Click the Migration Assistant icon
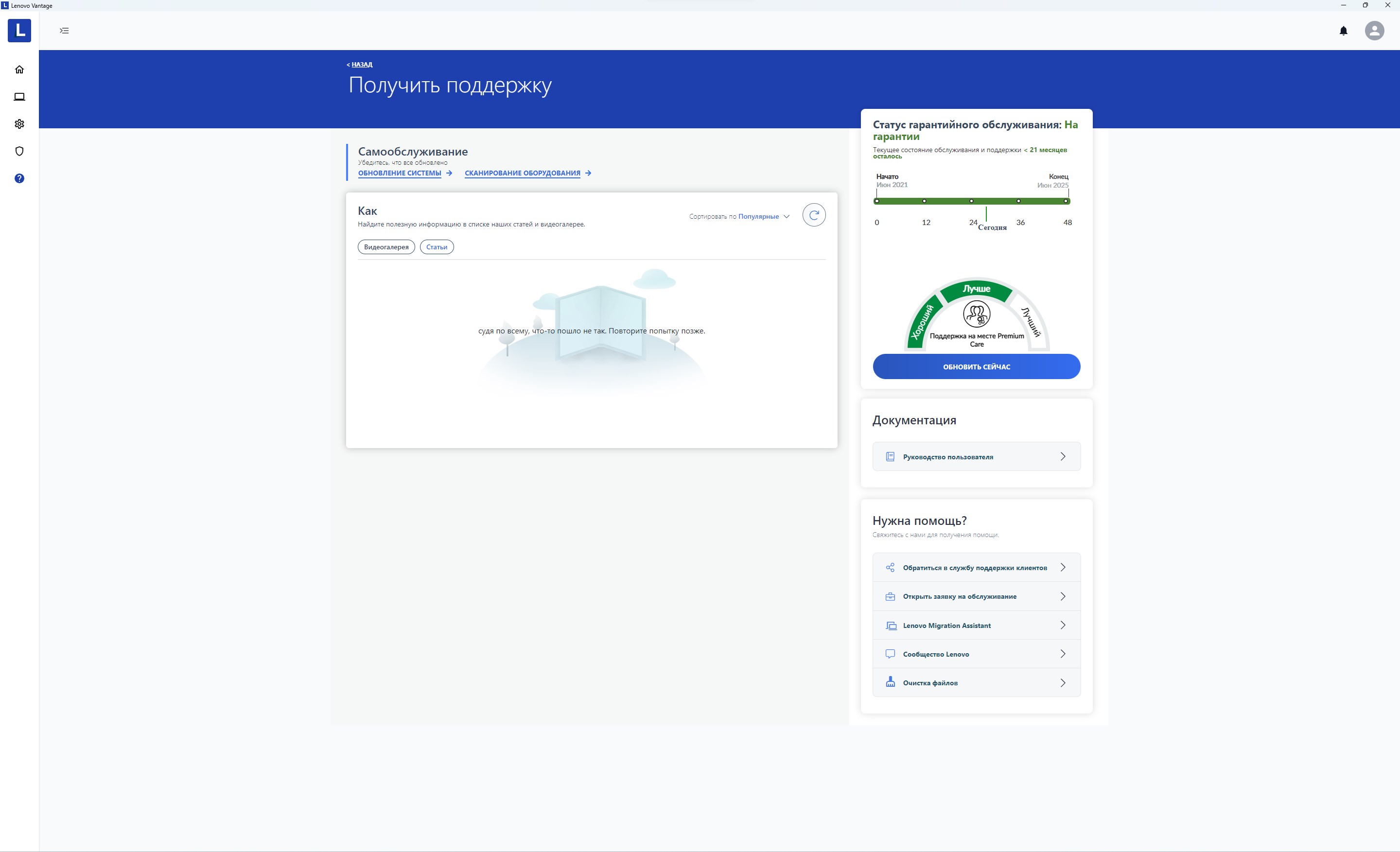Screen dimensions: 1400x852 [x=891, y=626]
